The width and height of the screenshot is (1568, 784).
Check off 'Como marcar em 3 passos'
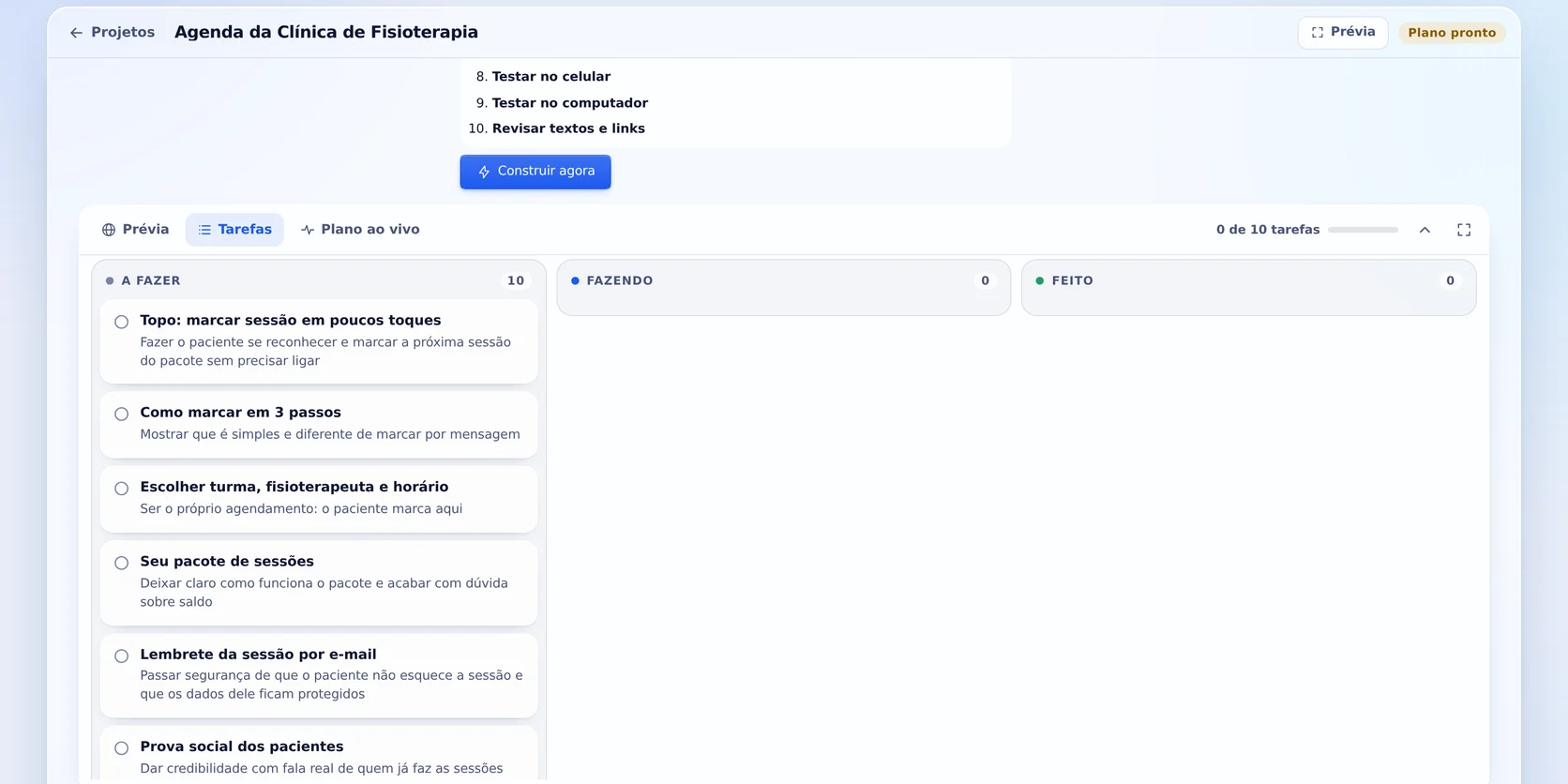(122, 414)
